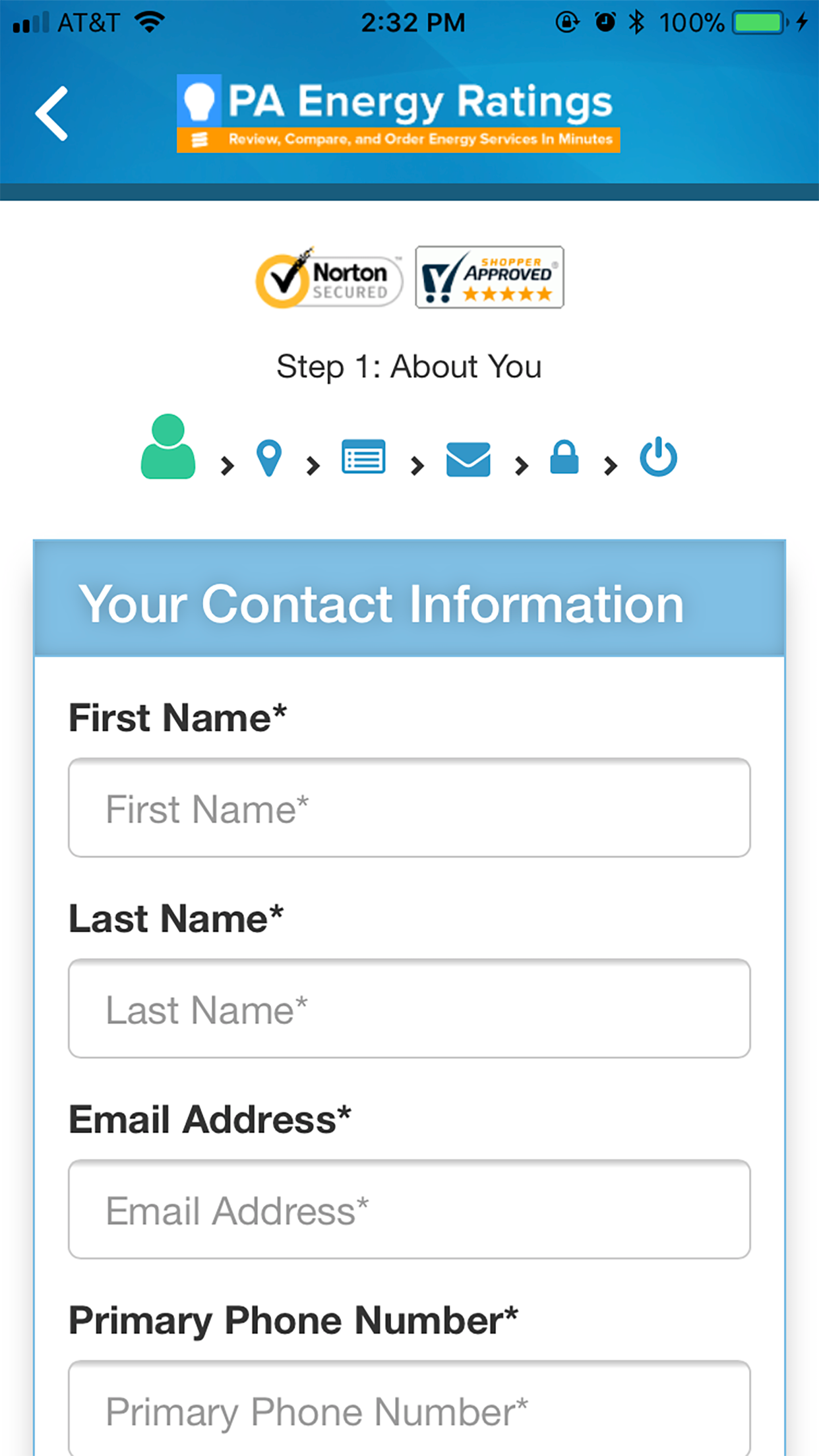Focus the First Name input field
This screenshot has width=819, height=1456.
click(x=409, y=808)
